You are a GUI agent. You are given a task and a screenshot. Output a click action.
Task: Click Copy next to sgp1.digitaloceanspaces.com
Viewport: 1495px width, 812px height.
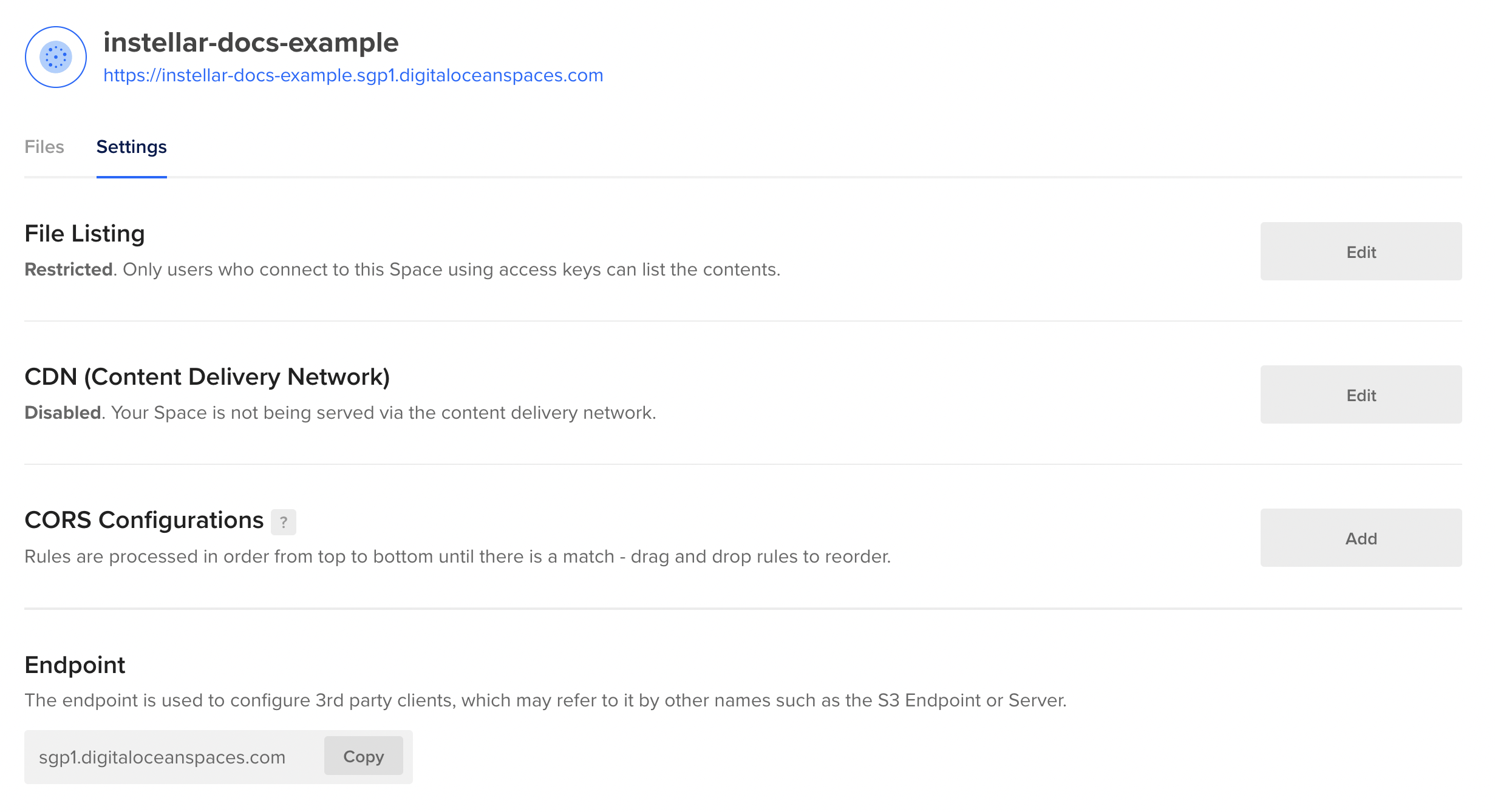tap(363, 756)
